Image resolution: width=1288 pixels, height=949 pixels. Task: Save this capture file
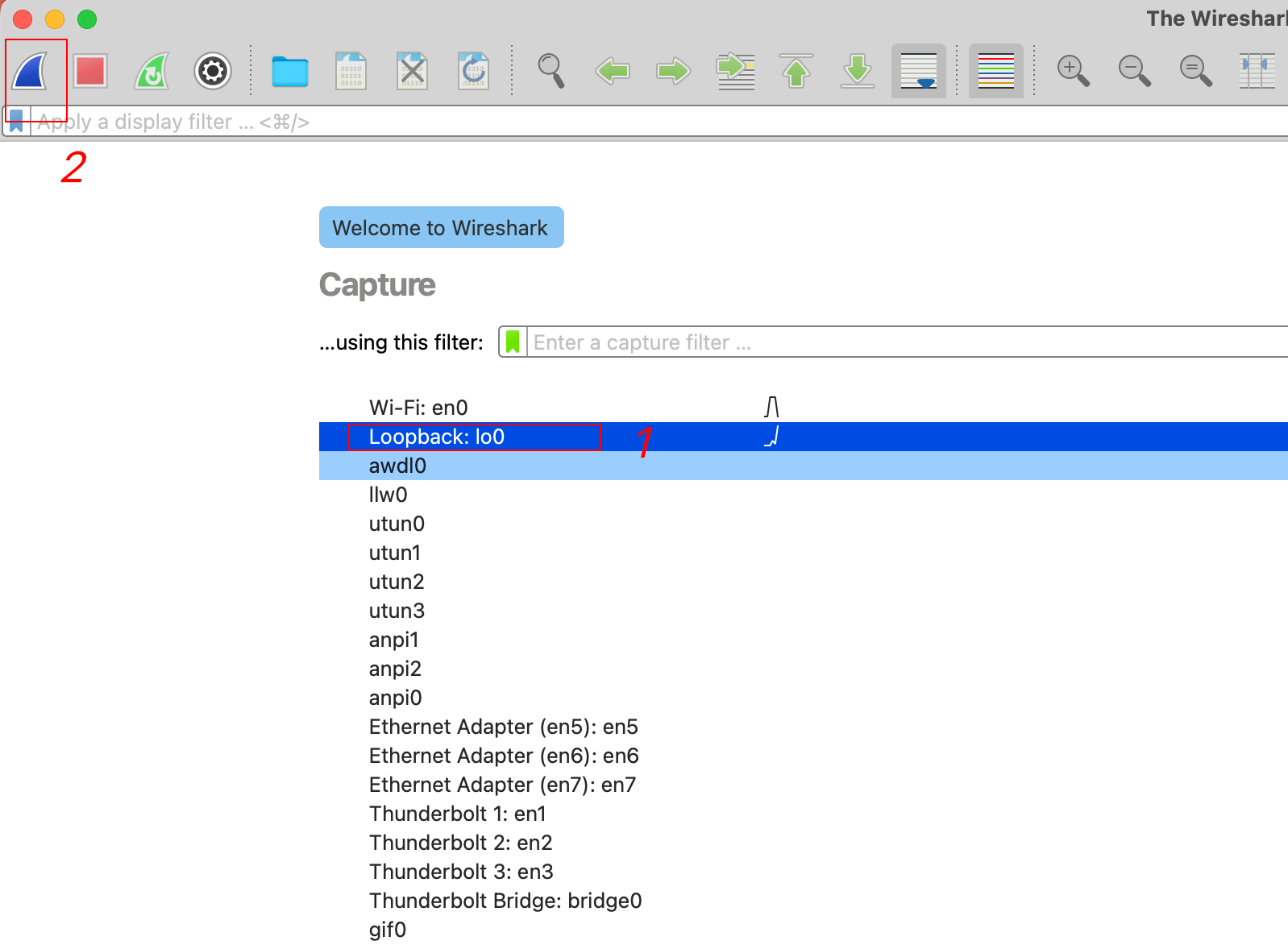pos(351,71)
